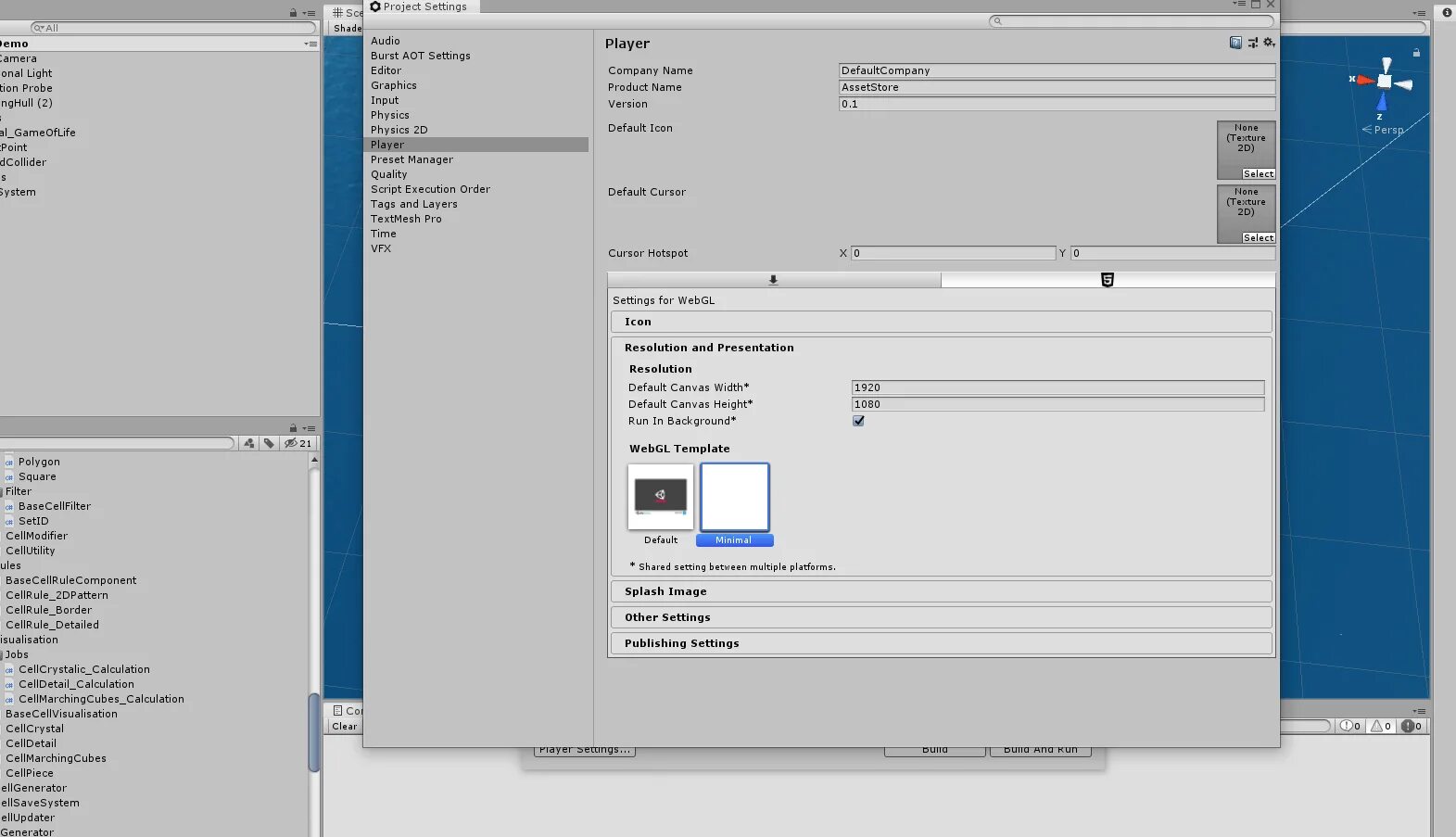Select CellMarchingCubes_Calculation script in Project panel
The width and height of the screenshot is (1456, 837).
pos(101,699)
